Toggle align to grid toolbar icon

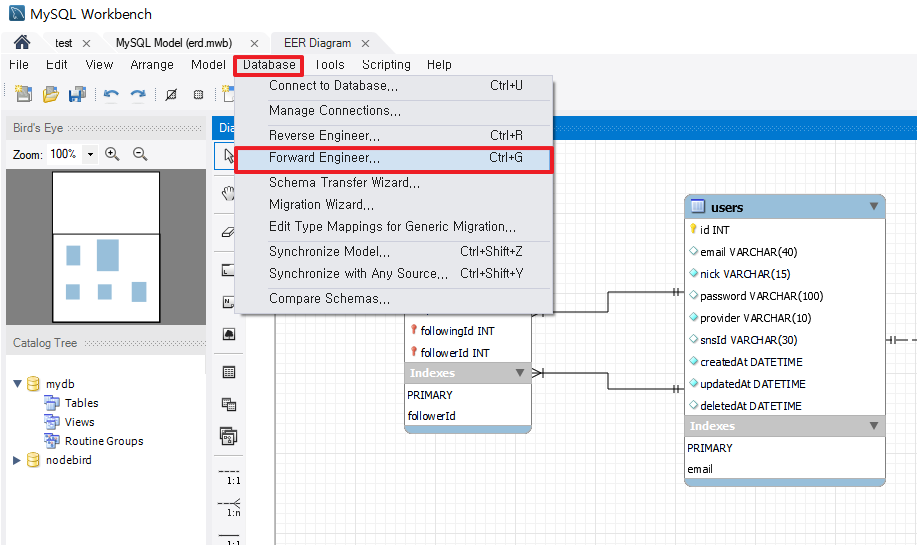coord(199,94)
